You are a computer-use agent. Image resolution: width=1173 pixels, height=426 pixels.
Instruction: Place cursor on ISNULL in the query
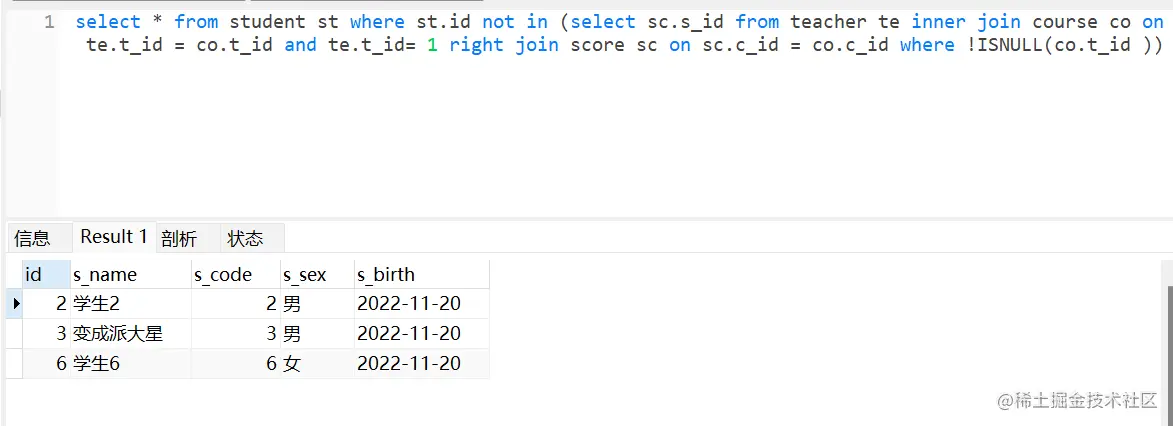coord(1002,45)
